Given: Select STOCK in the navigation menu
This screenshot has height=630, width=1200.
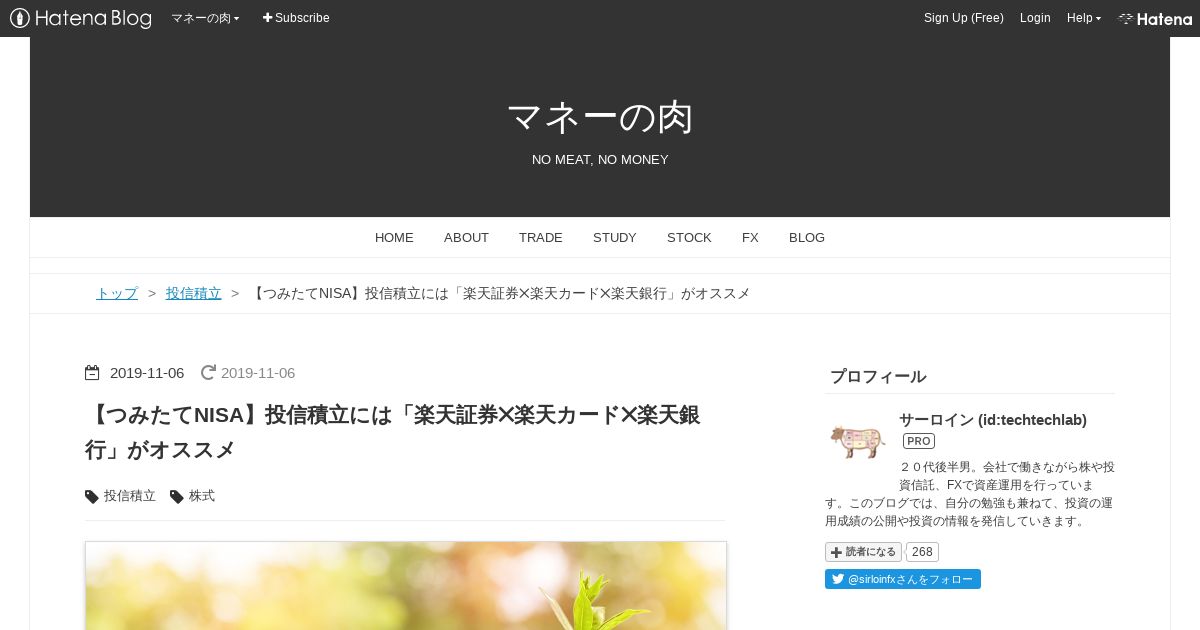Looking at the screenshot, I should point(689,238).
